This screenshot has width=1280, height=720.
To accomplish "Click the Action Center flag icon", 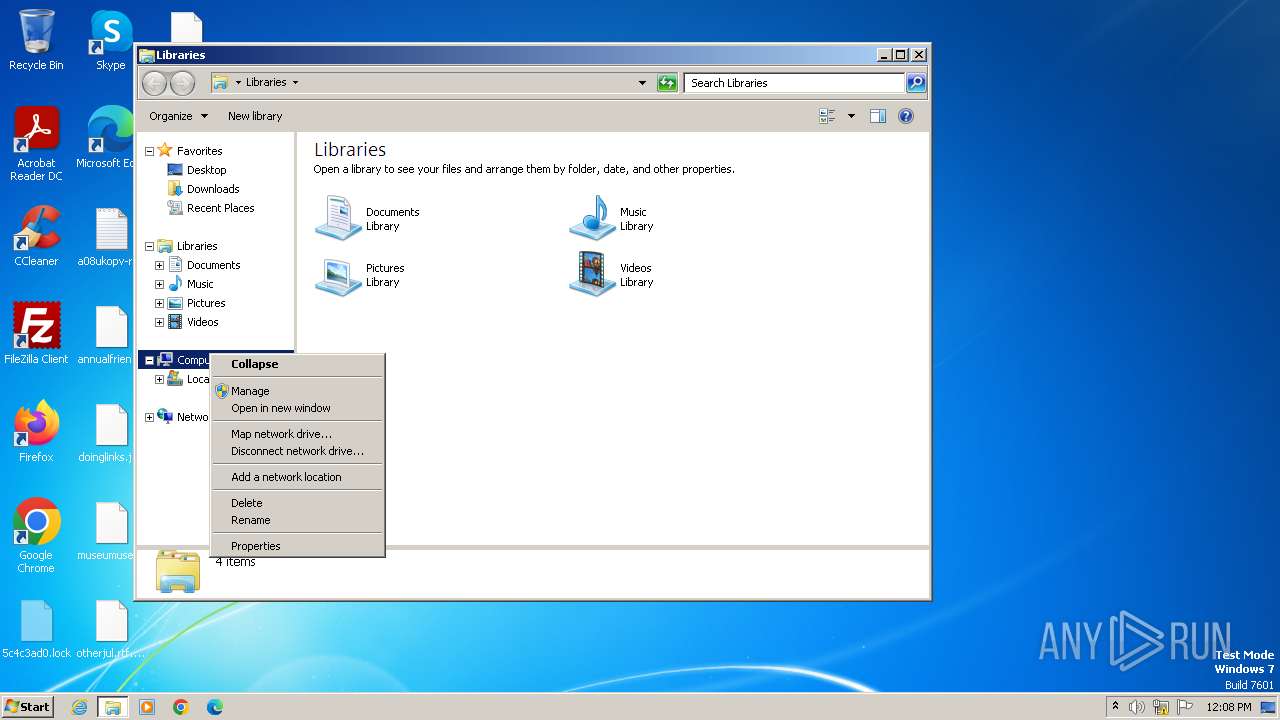I will (x=1185, y=707).
